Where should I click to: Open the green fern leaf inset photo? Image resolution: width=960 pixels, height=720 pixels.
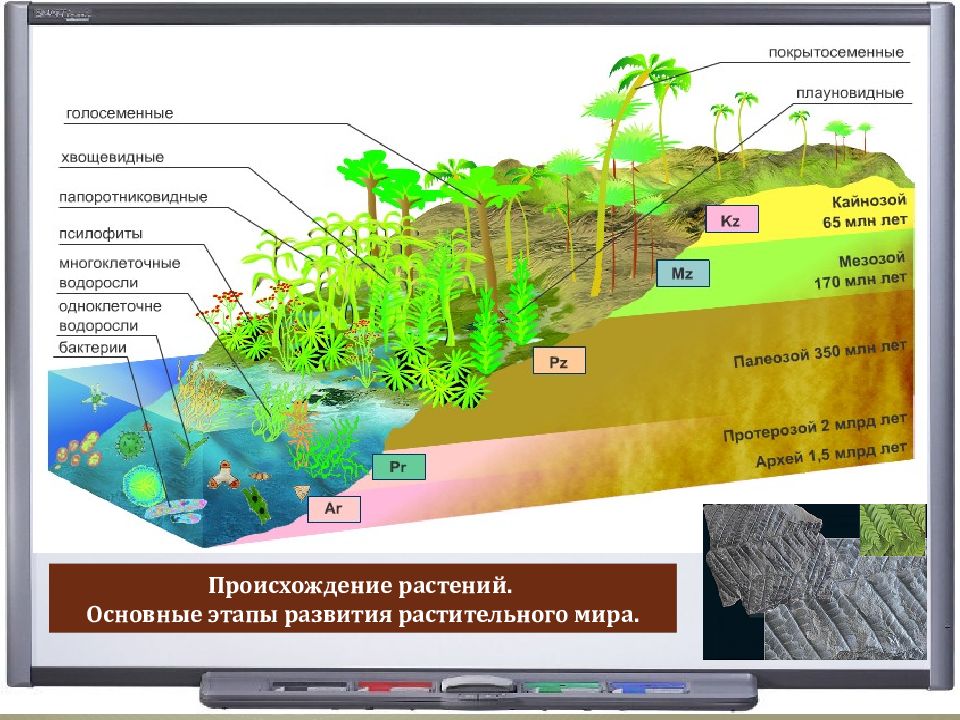(x=893, y=530)
